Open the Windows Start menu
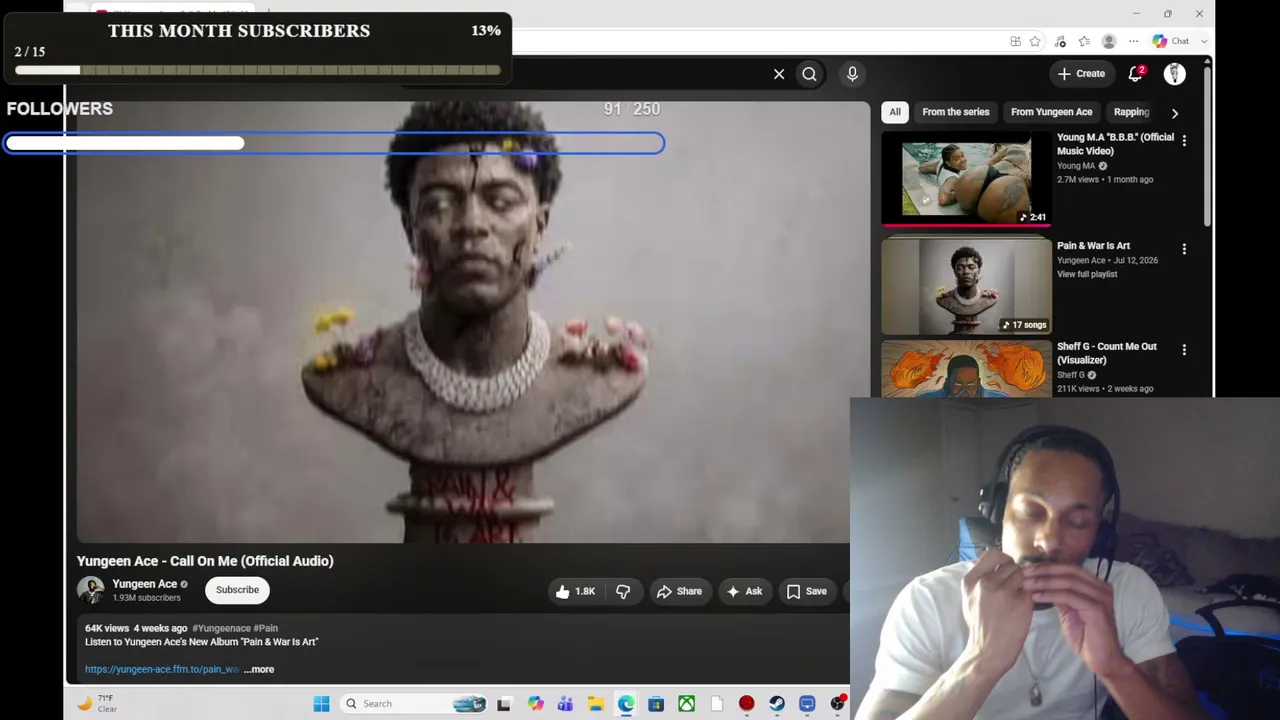Viewport: 1280px width, 720px height. [x=321, y=704]
